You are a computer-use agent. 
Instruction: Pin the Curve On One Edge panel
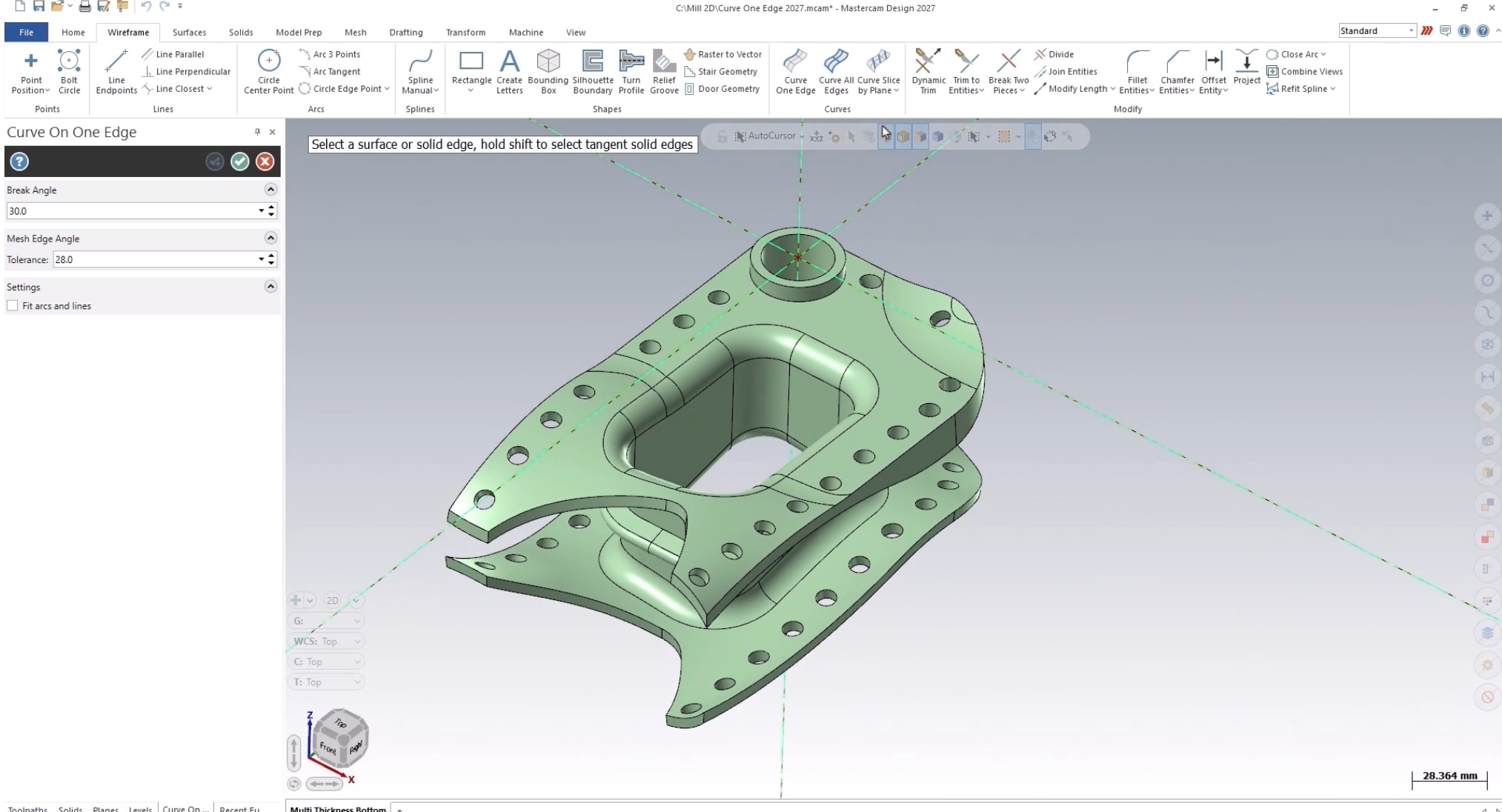[257, 132]
